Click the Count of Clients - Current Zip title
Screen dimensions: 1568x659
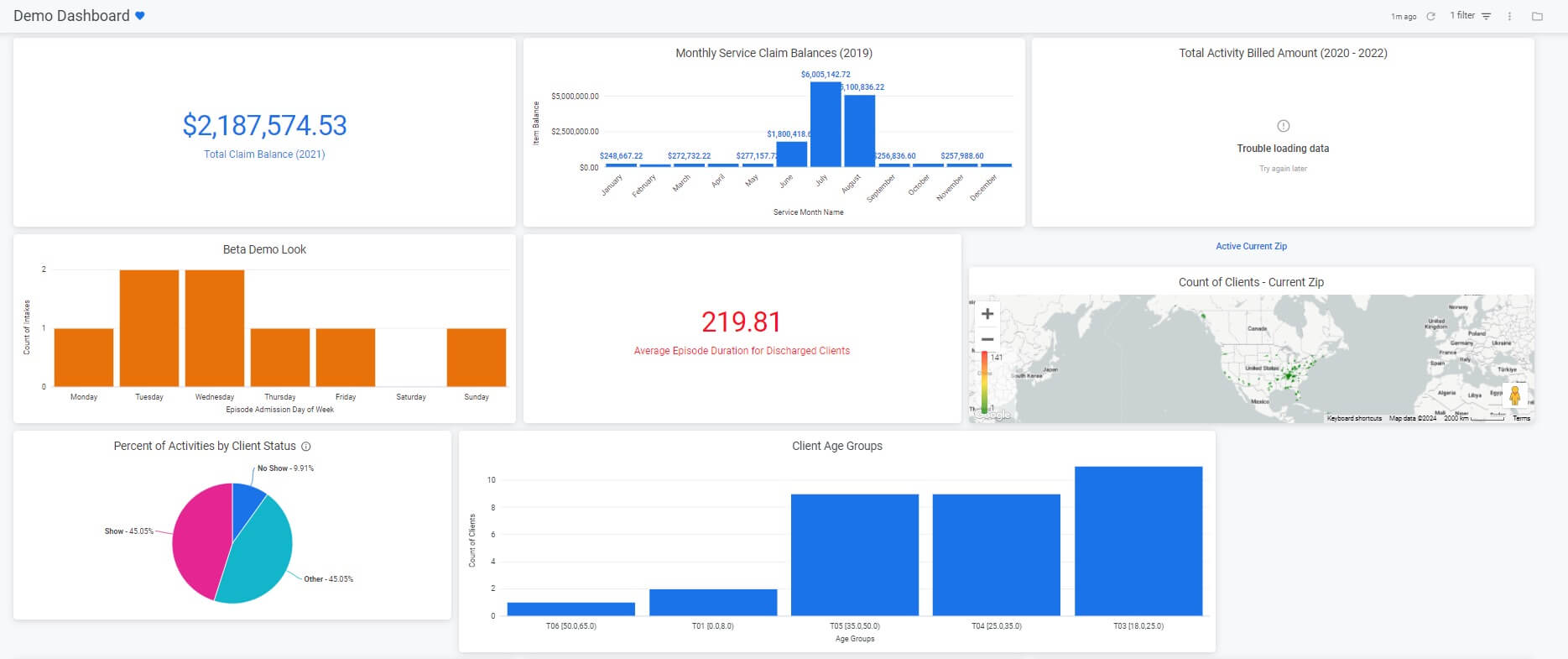(1251, 282)
